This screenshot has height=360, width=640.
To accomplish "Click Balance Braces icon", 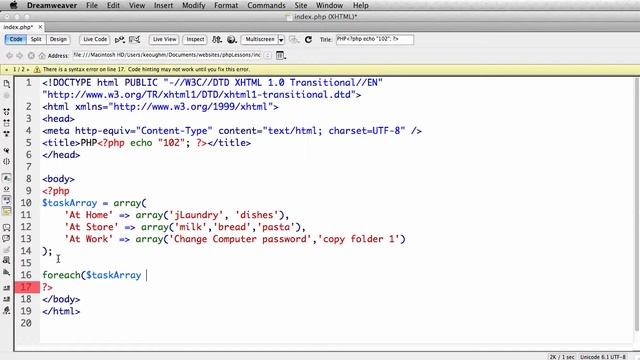I will [7, 161].
